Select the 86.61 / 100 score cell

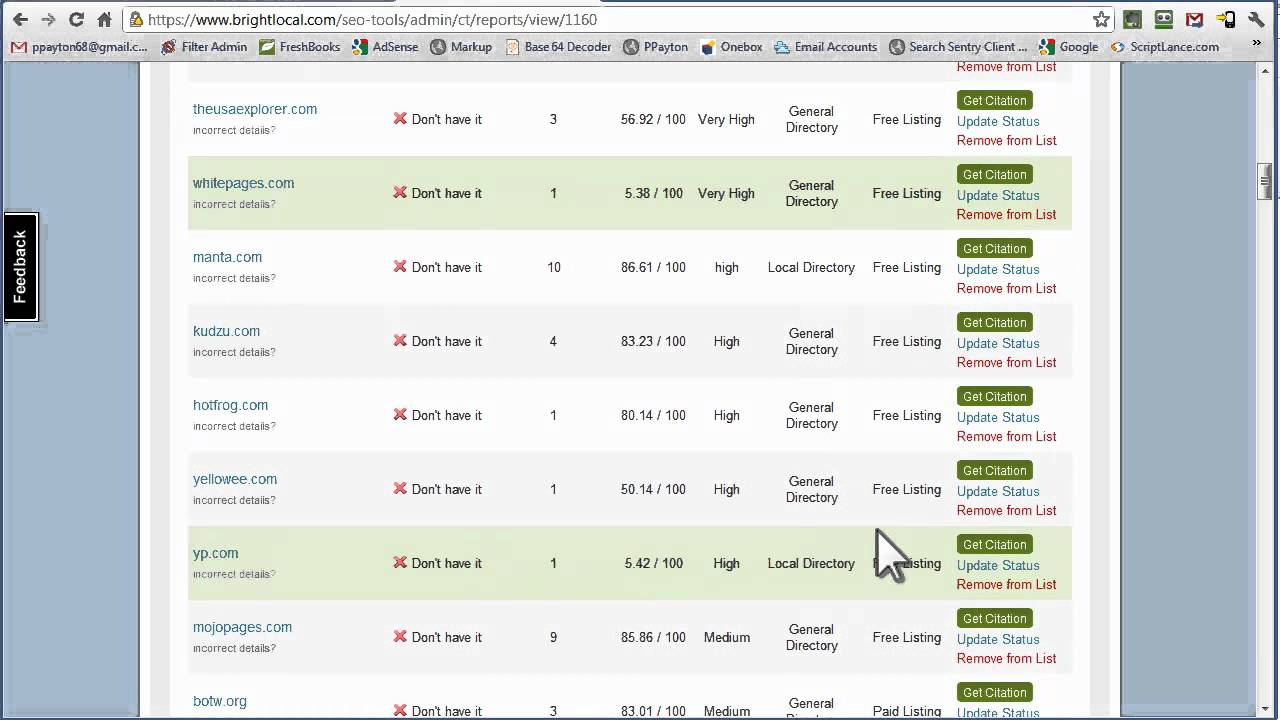653,267
